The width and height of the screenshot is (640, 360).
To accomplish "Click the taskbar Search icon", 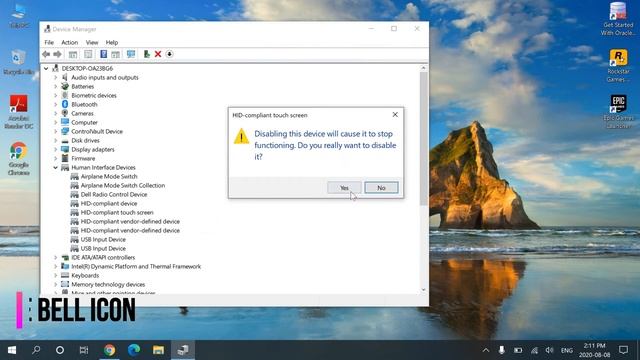I will click(36, 350).
